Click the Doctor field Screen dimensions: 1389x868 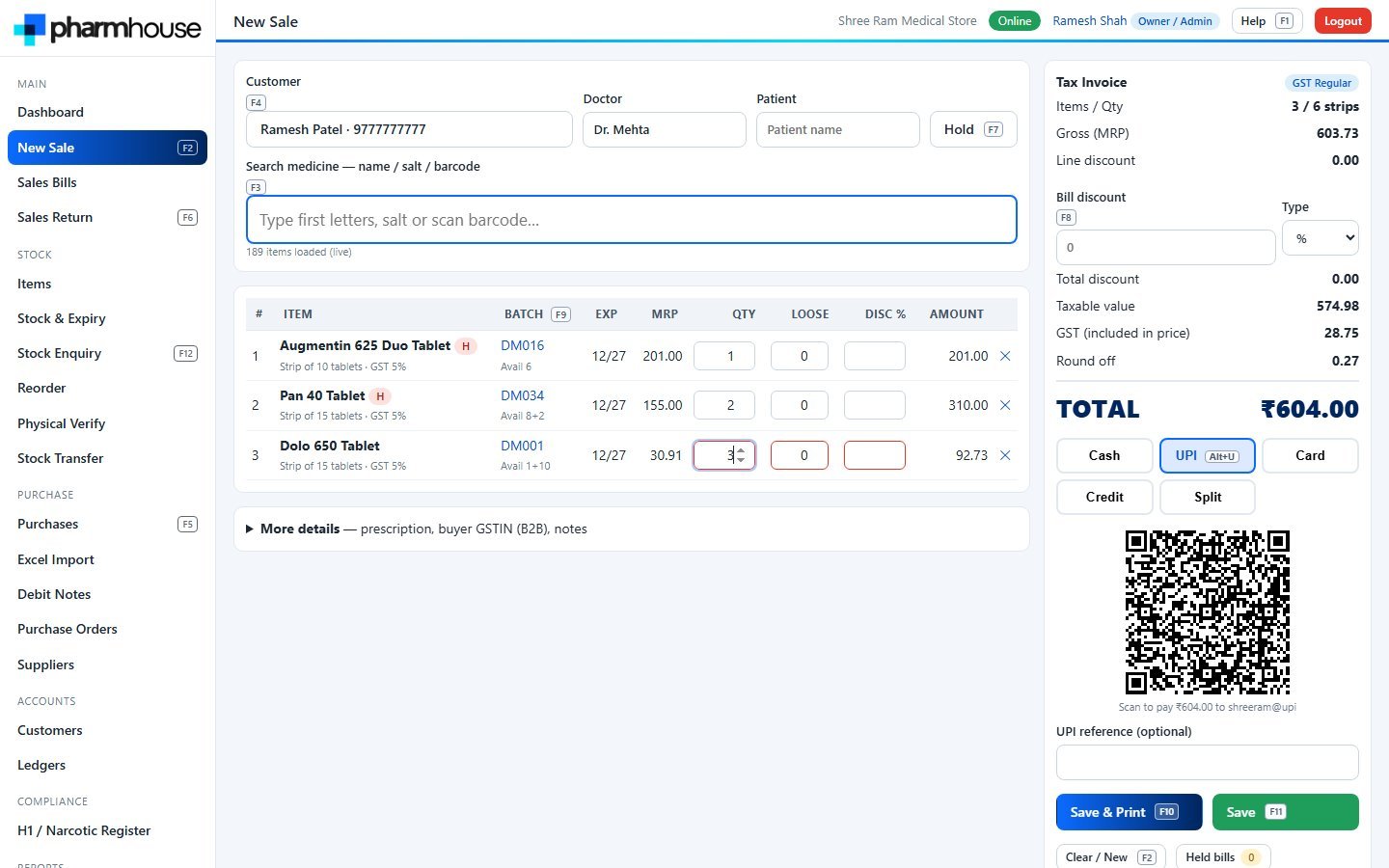point(665,129)
